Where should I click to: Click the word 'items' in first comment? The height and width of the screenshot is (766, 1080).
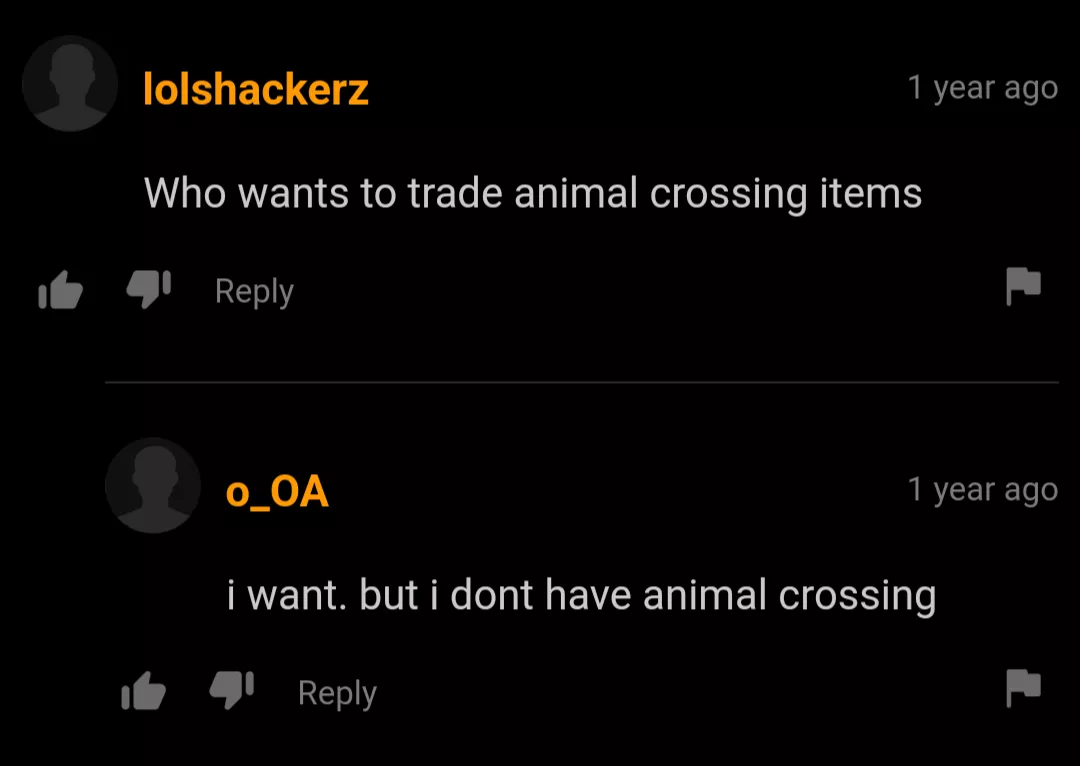point(871,193)
